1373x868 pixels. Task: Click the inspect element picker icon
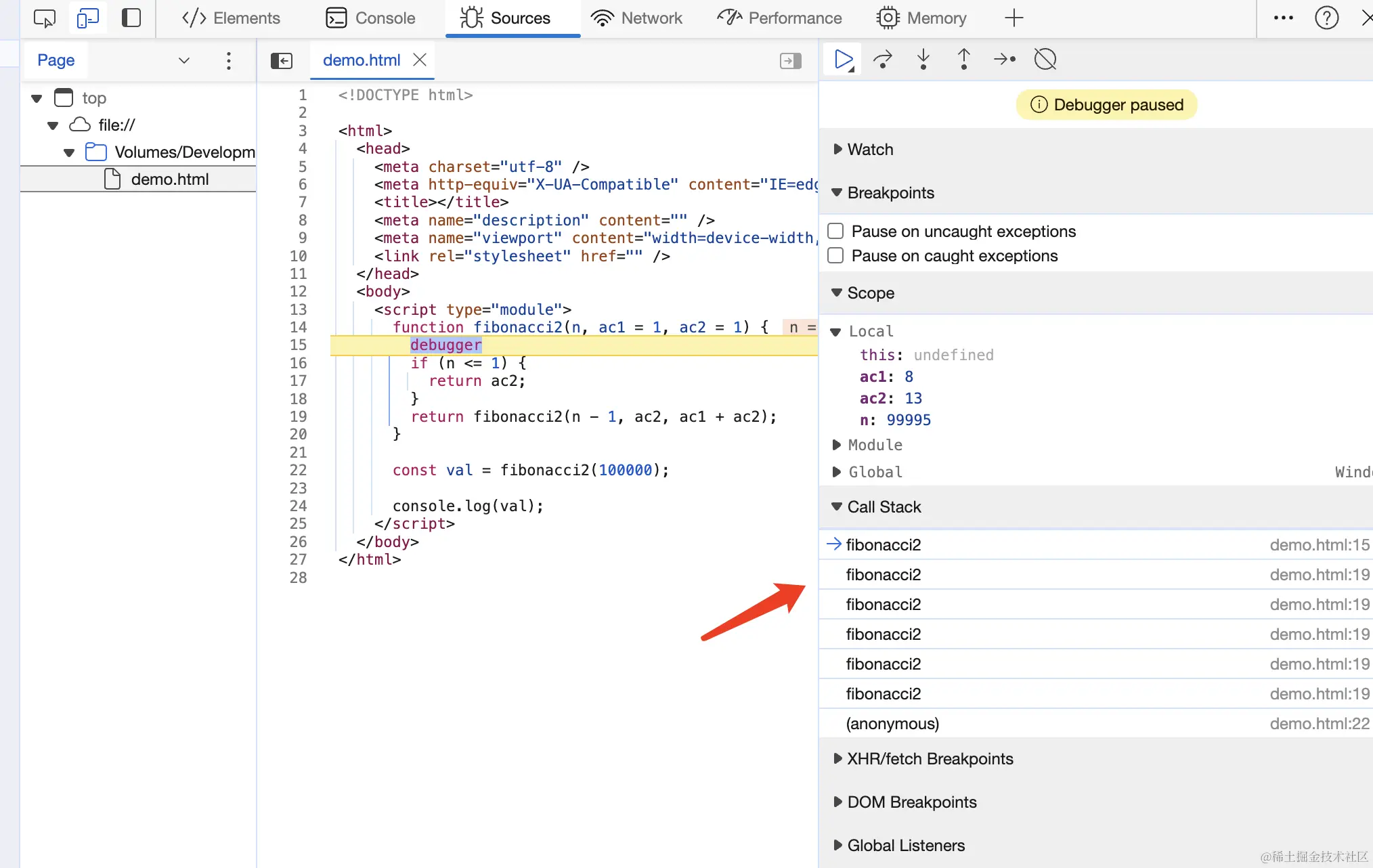(45, 18)
